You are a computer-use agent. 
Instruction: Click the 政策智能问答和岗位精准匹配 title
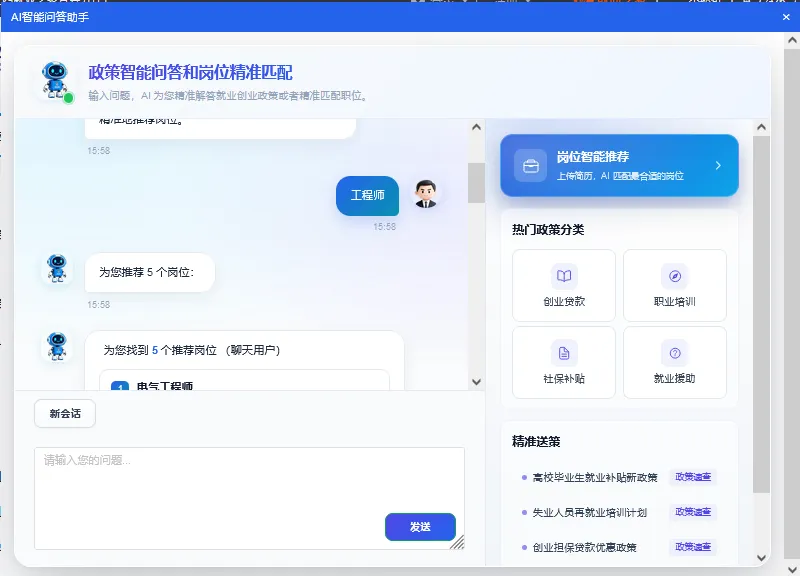(x=190, y=73)
